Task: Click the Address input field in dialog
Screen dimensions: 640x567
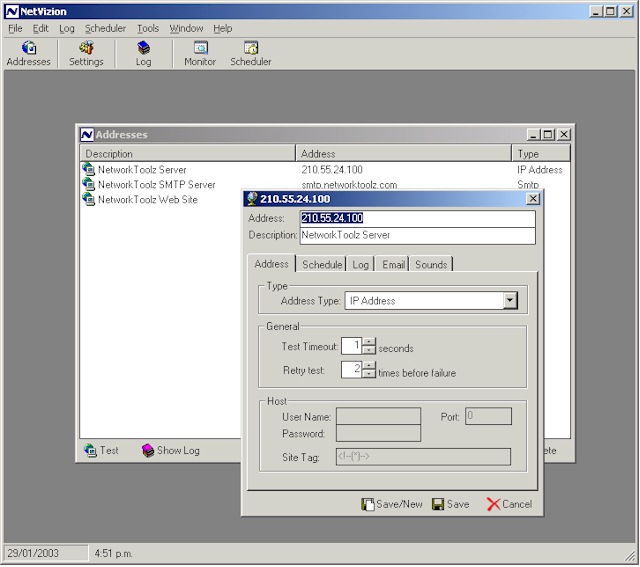Action: tap(418, 218)
